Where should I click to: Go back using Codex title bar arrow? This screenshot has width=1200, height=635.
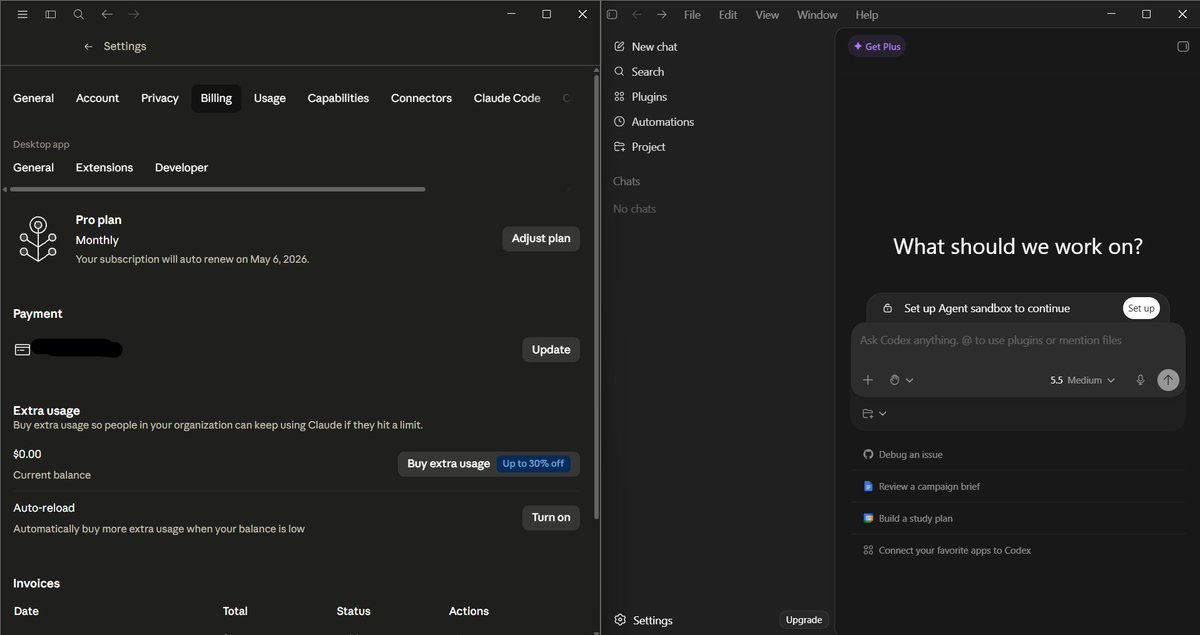(636, 14)
